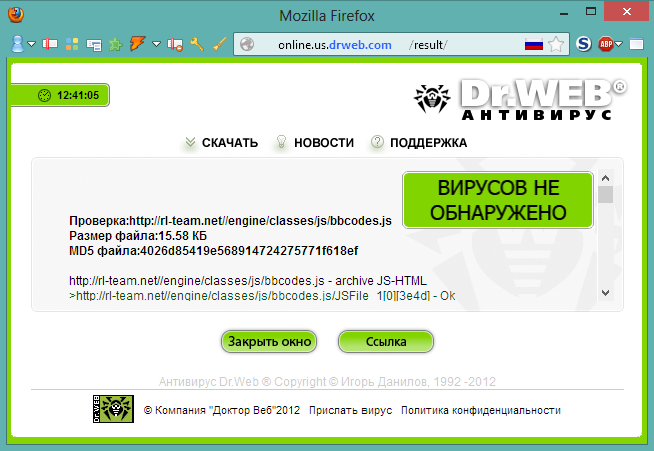This screenshot has width=654, height=451.
Task: Open the Прислать вирус link
Action: pyautogui.click(x=350, y=411)
